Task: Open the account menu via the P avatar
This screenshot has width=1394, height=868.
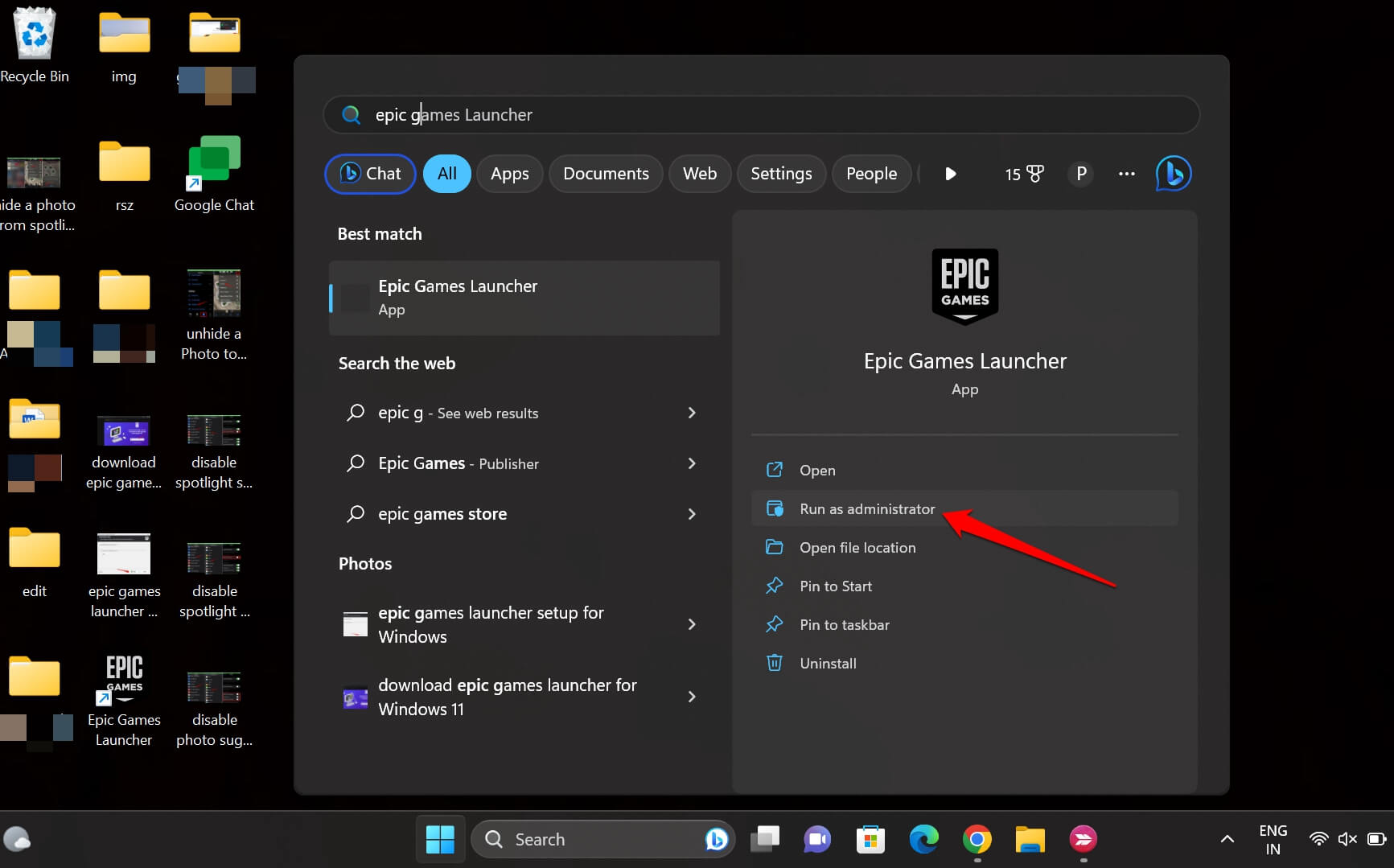Action: pyautogui.click(x=1080, y=173)
